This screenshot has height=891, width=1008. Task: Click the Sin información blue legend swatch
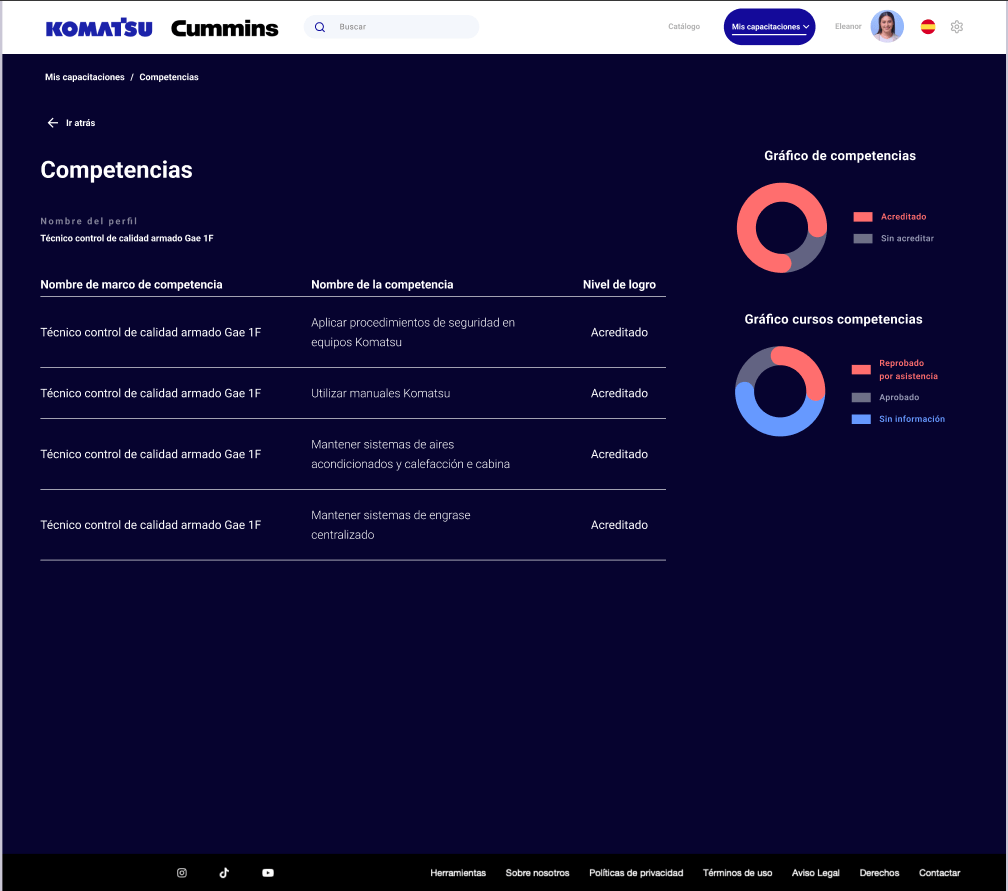pos(861,419)
